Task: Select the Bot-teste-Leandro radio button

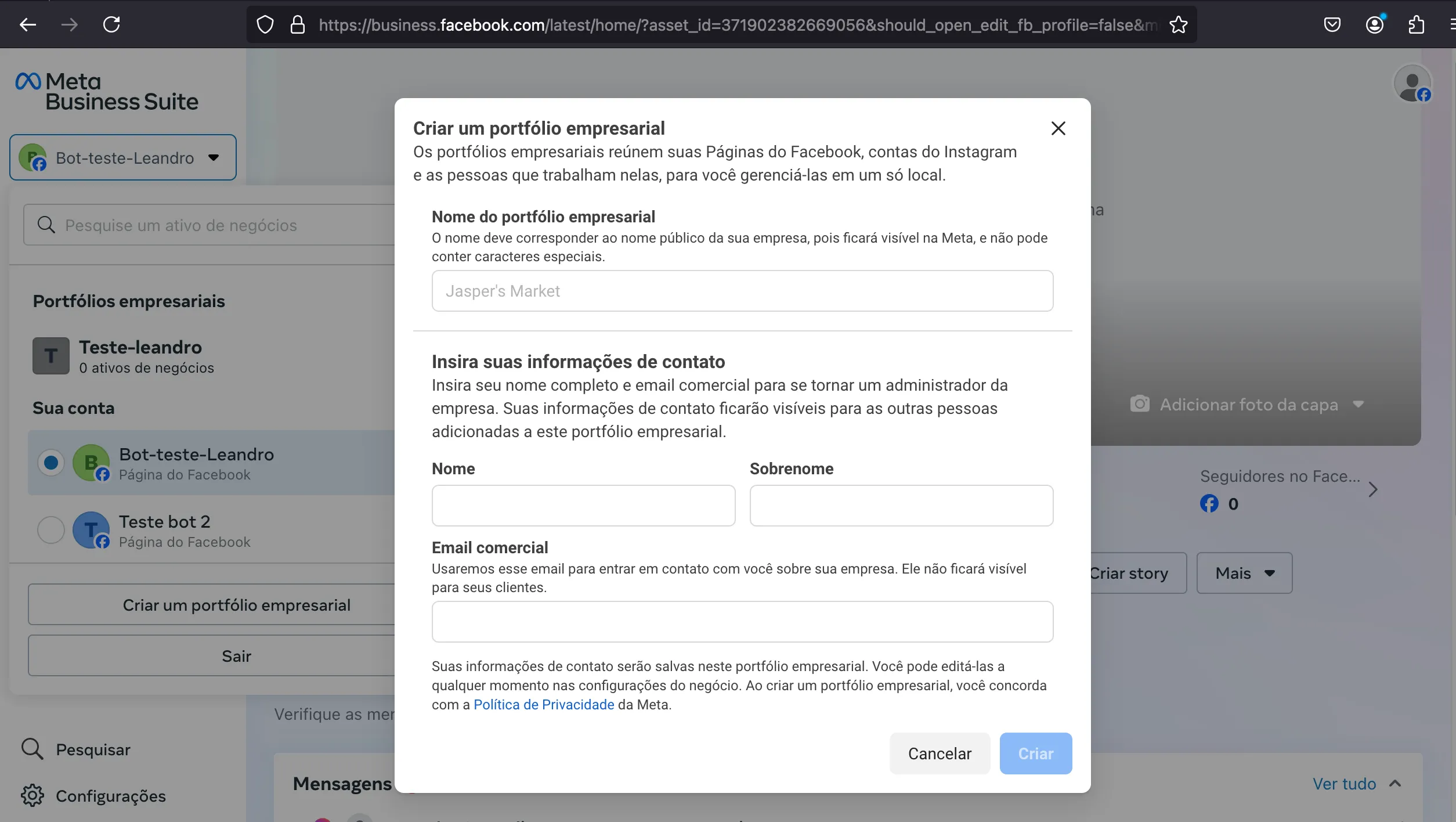Action: [x=51, y=462]
